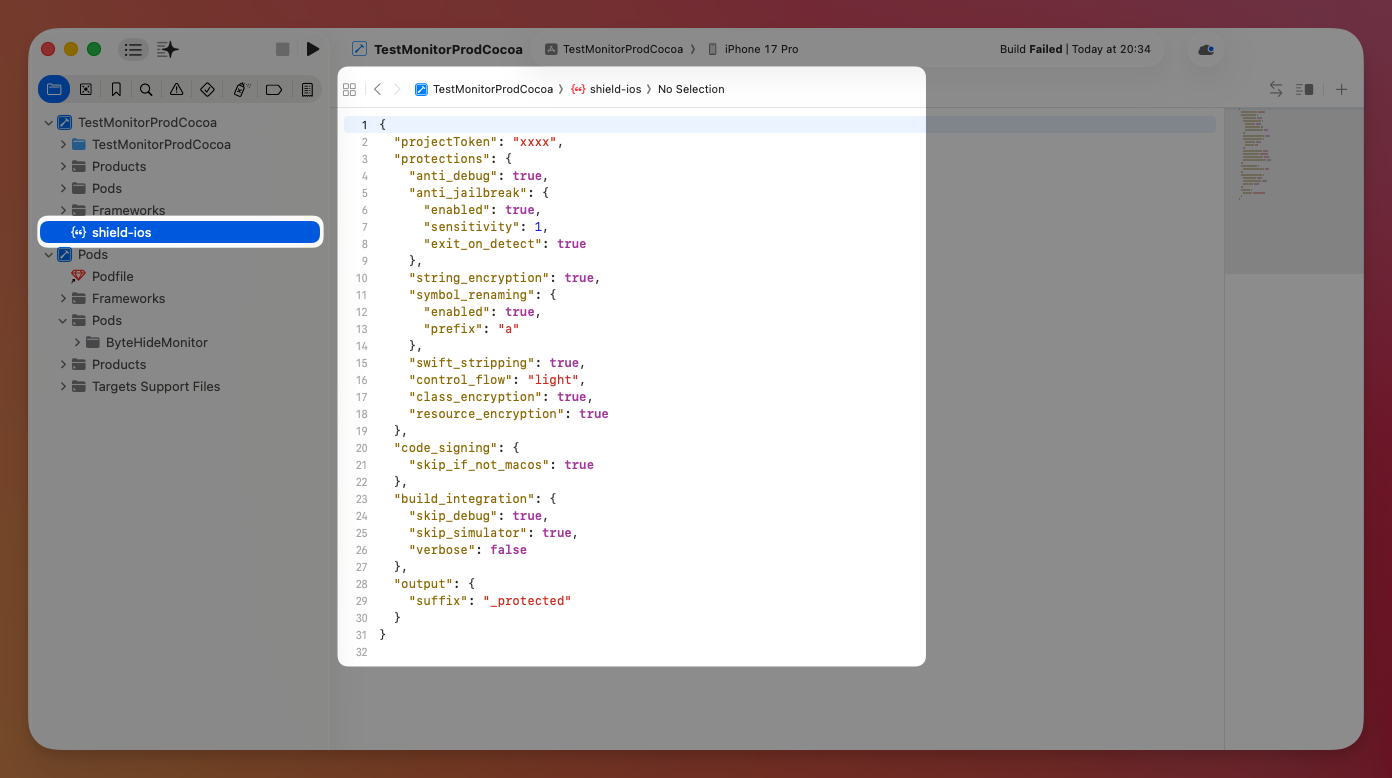
Task: Open the Report navigator tab
Action: click(x=307, y=89)
